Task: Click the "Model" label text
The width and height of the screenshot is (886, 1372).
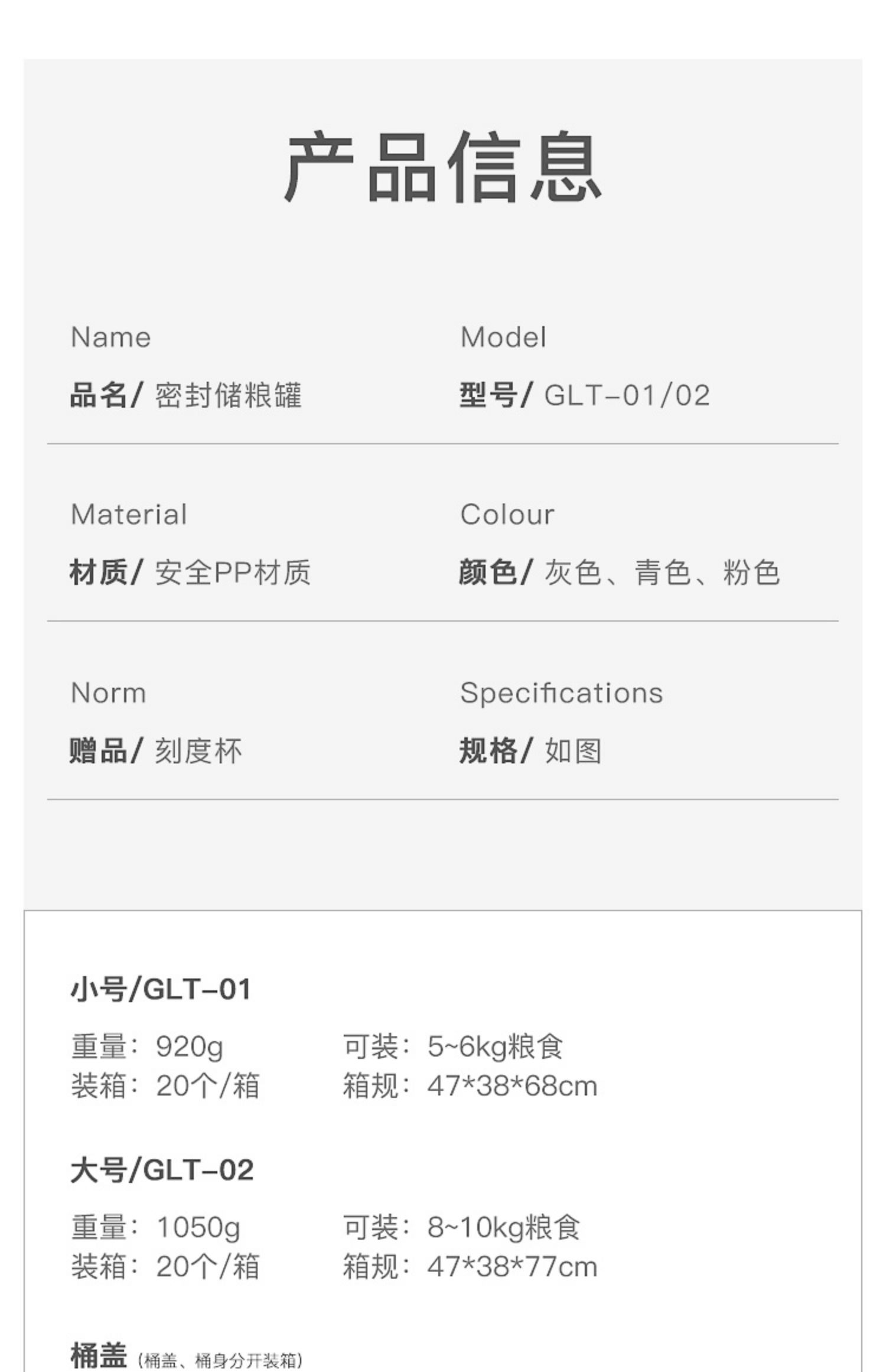Action: point(503,337)
